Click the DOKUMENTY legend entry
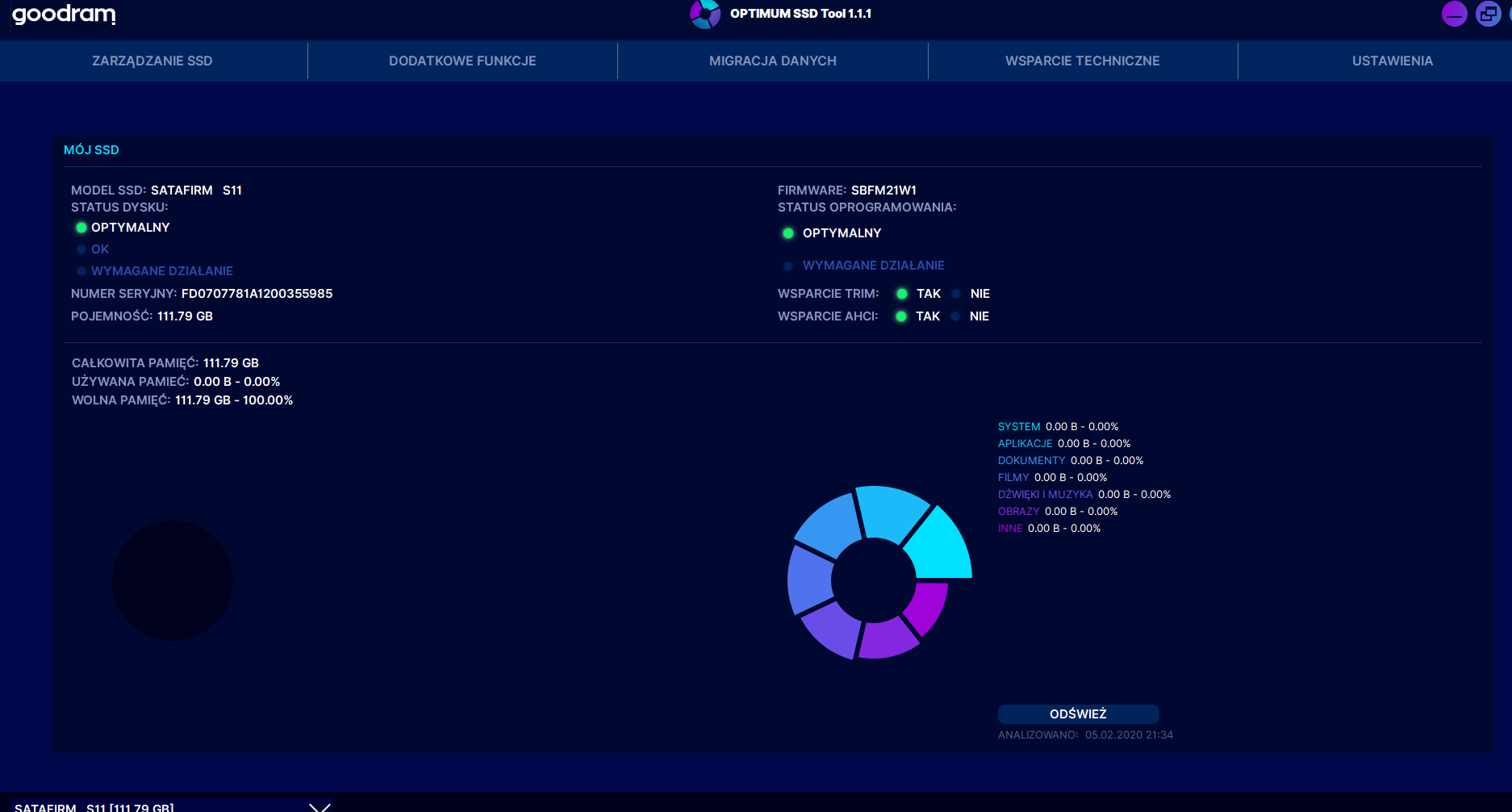The image size is (1512, 812). pyautogui.click(x=1071, y=461)
